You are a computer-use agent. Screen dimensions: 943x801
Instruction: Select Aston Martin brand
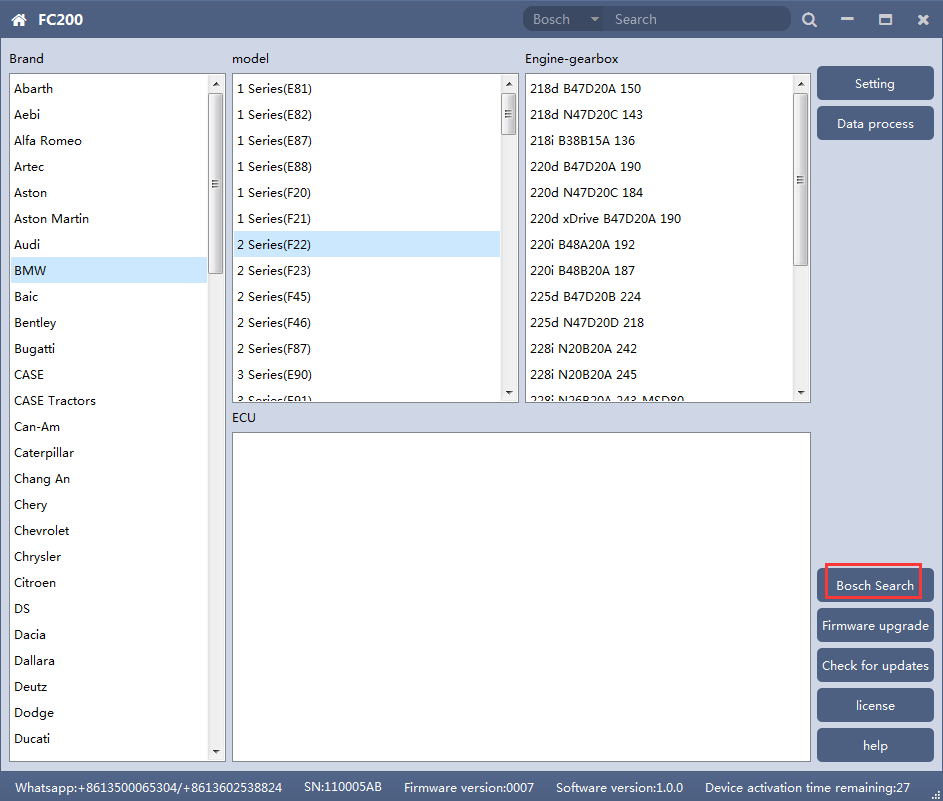(109, 218)
